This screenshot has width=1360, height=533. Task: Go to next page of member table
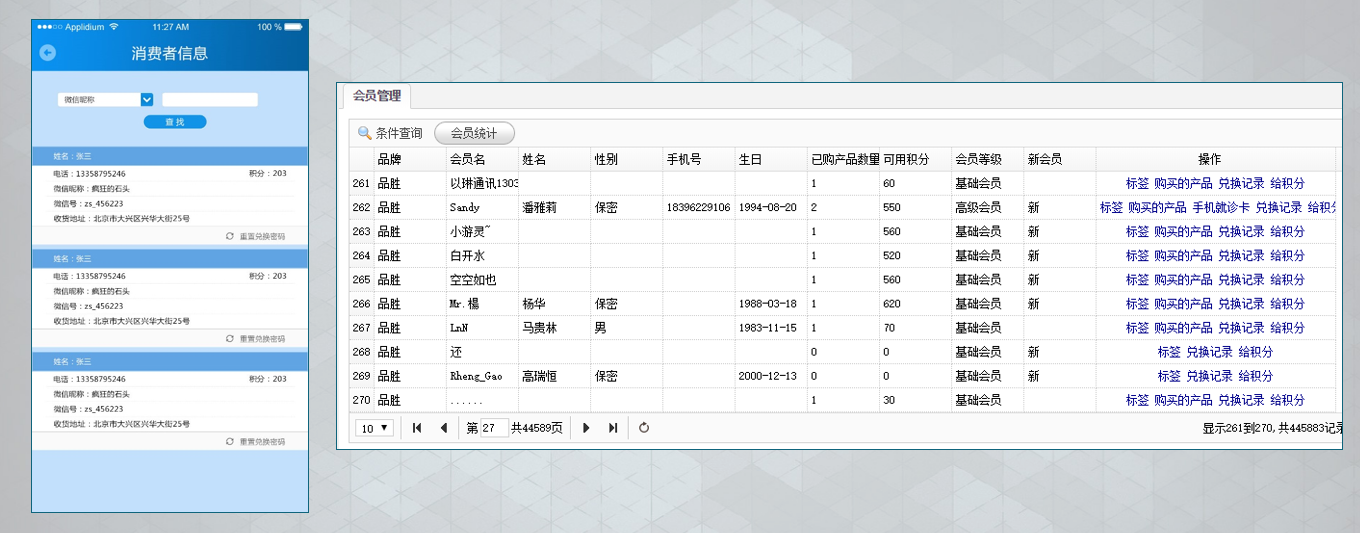587,428
